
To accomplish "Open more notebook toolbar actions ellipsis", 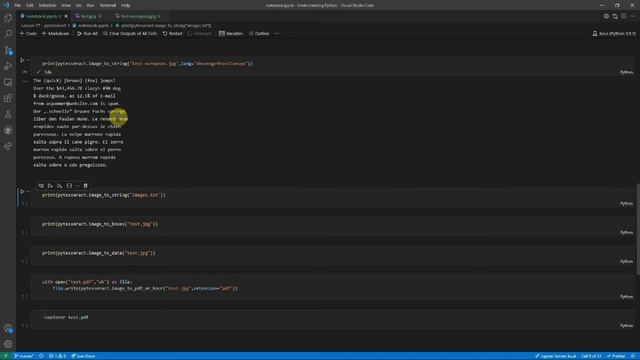I will (x=277, y=33).
